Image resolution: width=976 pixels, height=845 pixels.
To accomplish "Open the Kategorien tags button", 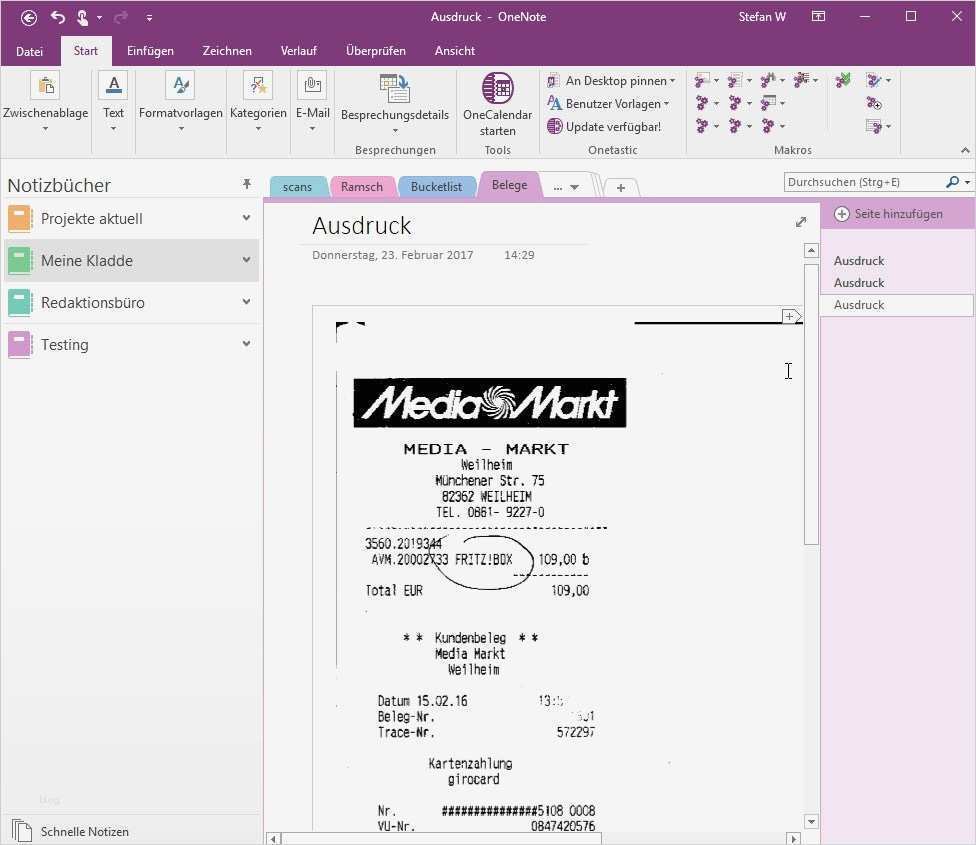I will click(x=258, y=103).
